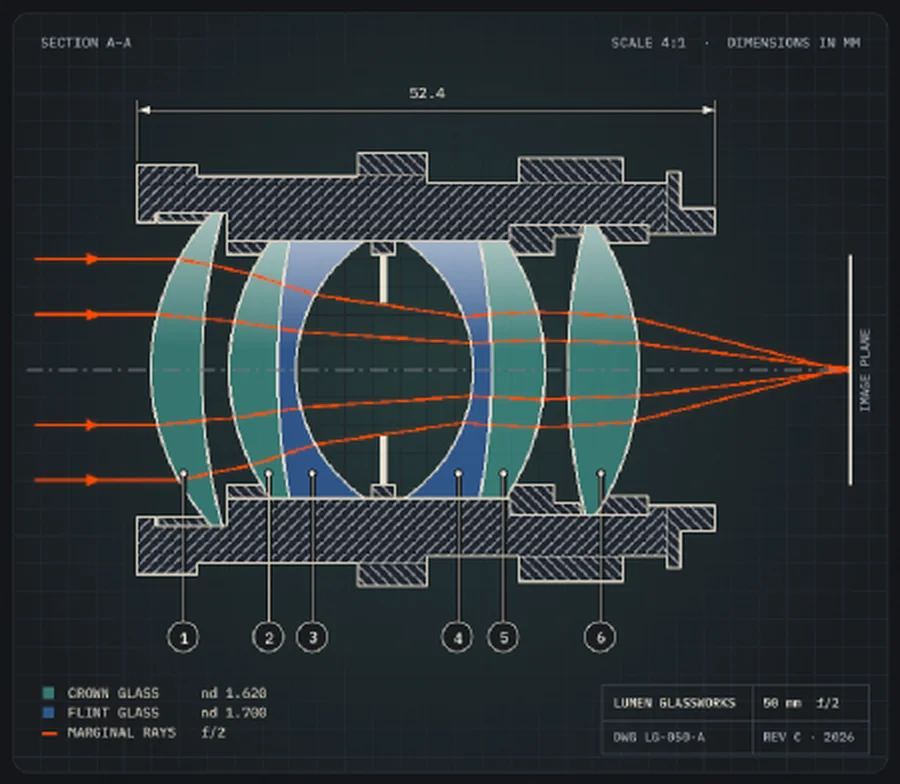The height and width of the screenshot is (784, 900).
Task: Click callout balloon number 2
Action: click(x=269, y=637)
